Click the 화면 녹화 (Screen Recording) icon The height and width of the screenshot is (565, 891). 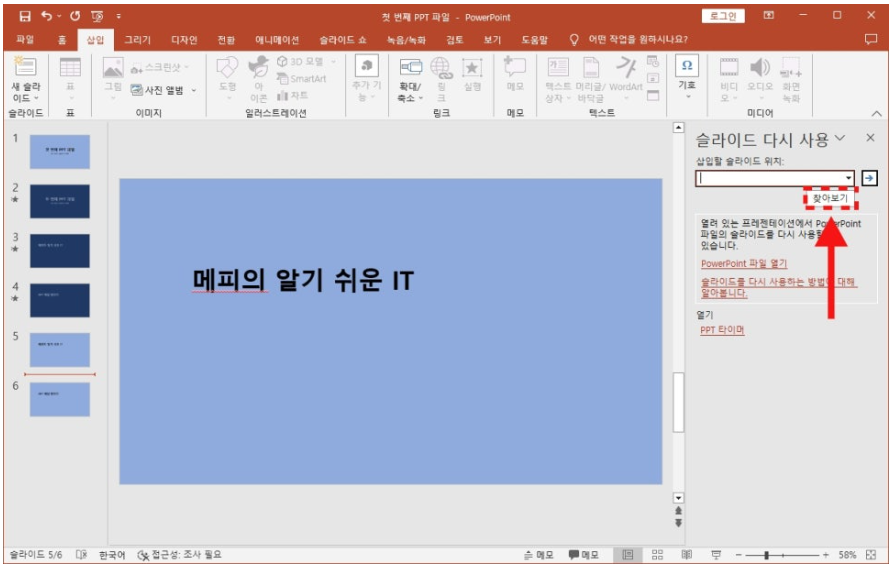791,67
